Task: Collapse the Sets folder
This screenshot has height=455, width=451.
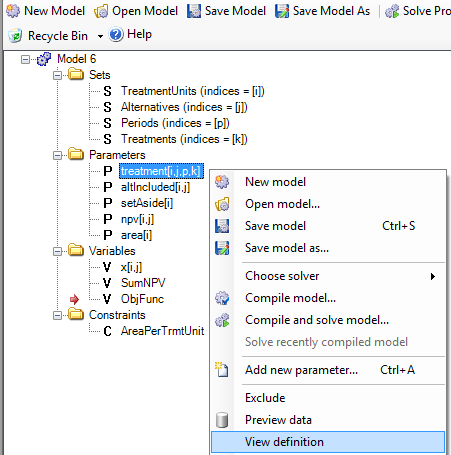Action: 57,75
